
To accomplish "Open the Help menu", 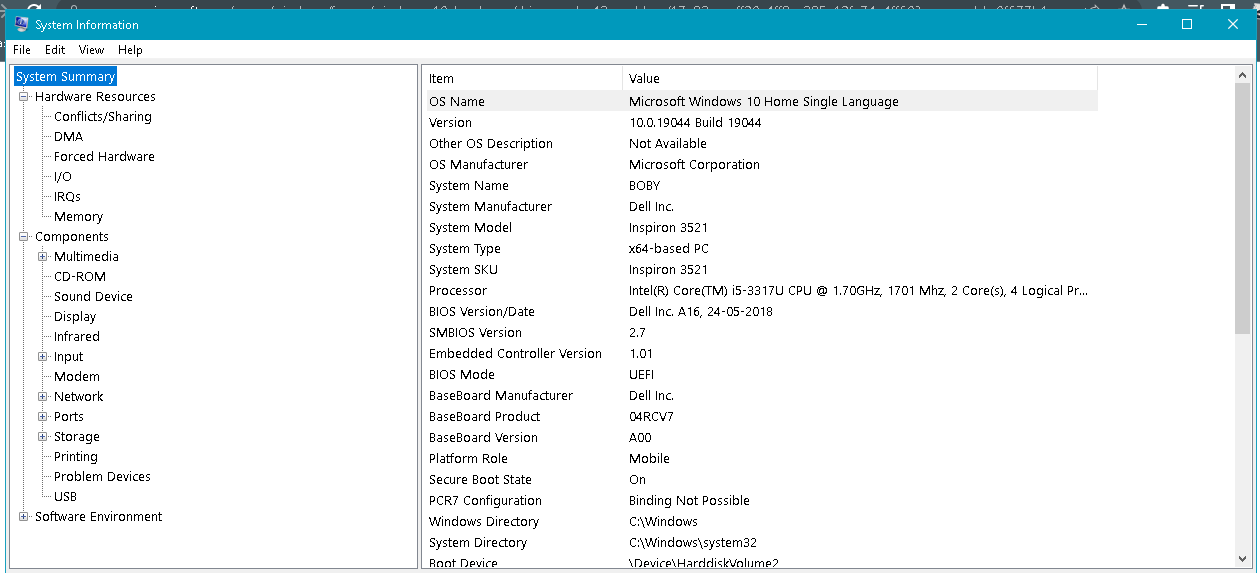I will click(130, 50).
